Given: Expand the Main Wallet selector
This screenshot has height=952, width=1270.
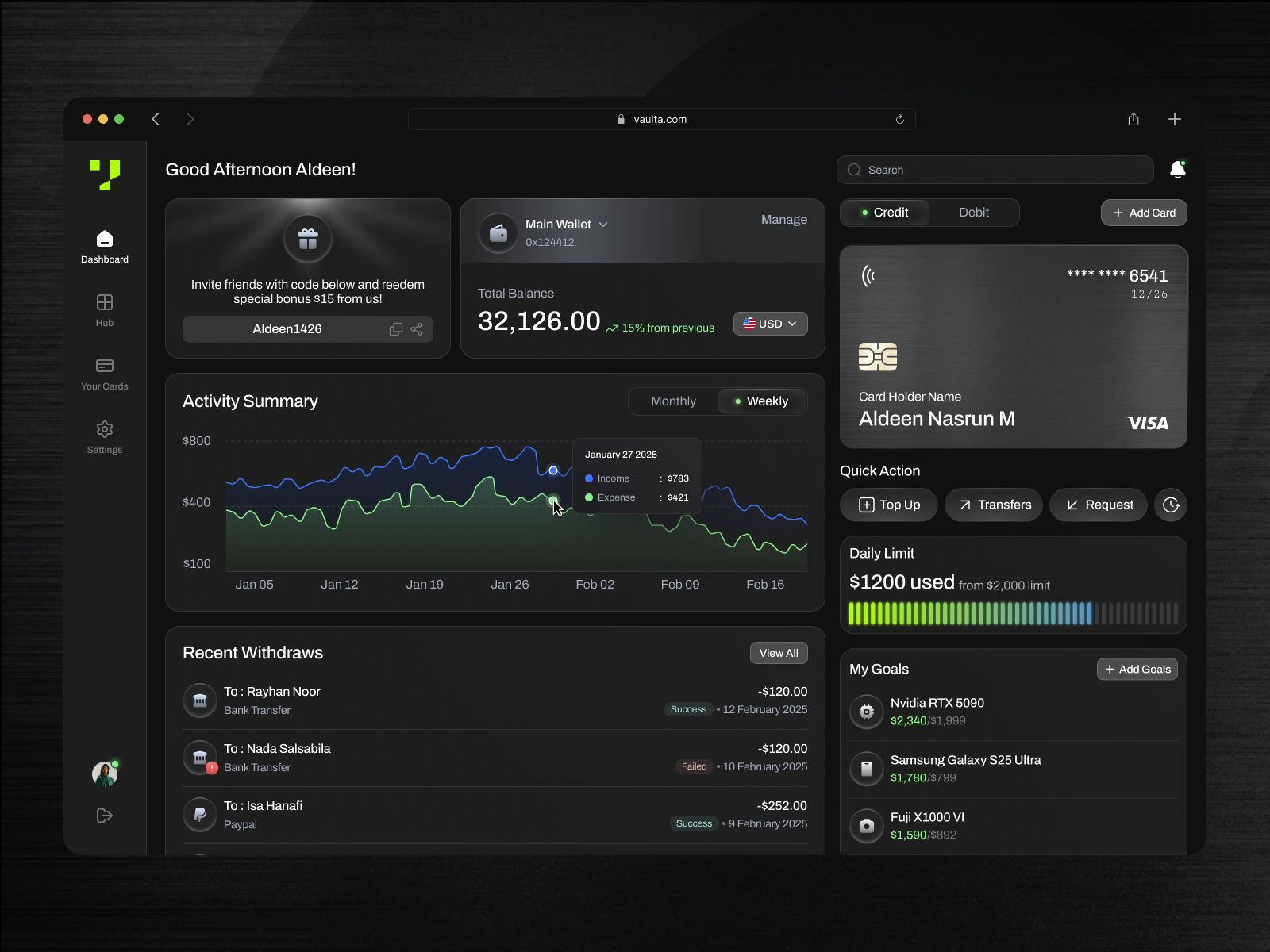Looking at the screenshot, I should pos(604,224).
